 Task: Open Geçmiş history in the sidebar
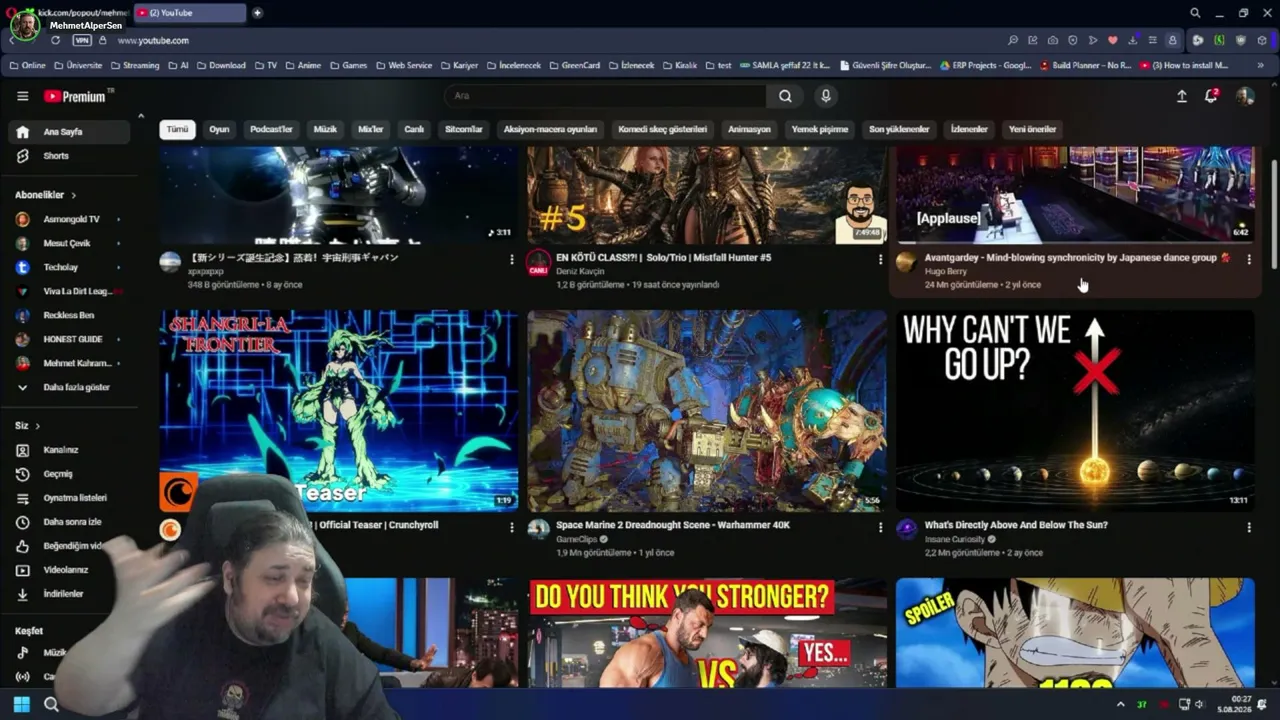pyautogui.click(x=69, y=474)
